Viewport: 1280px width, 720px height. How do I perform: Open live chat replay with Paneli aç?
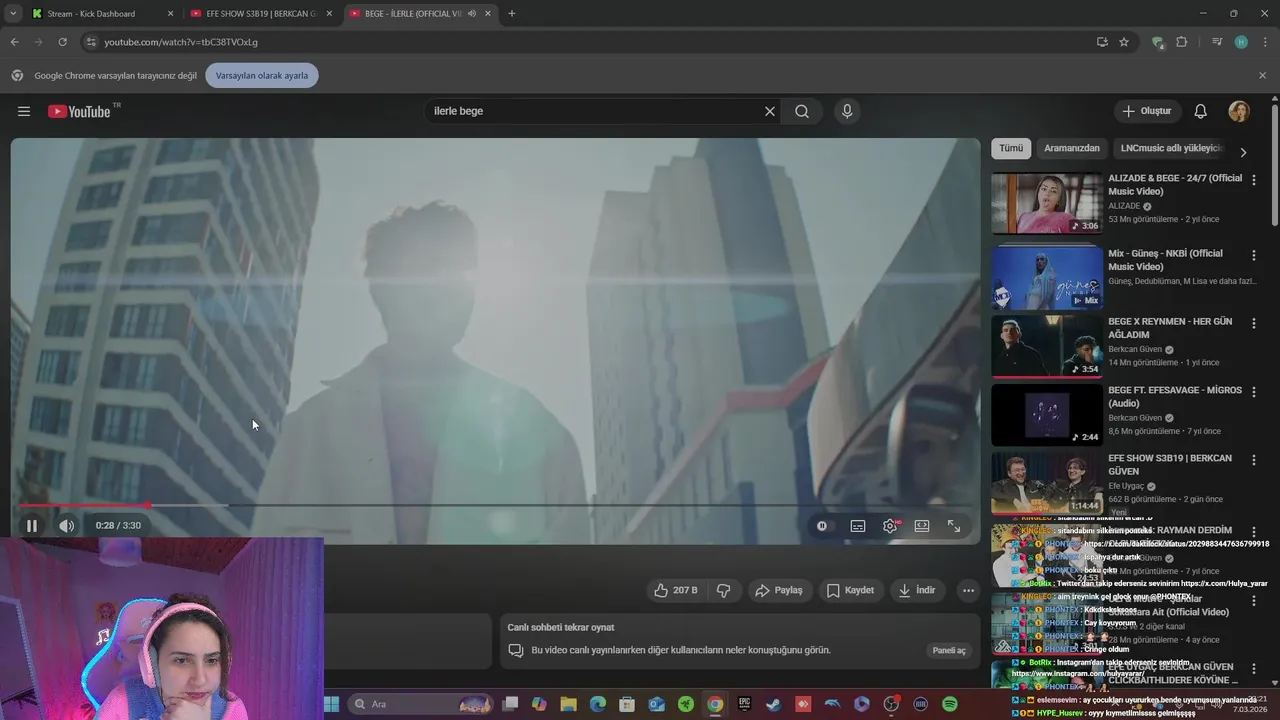click(x=949, y=650)
